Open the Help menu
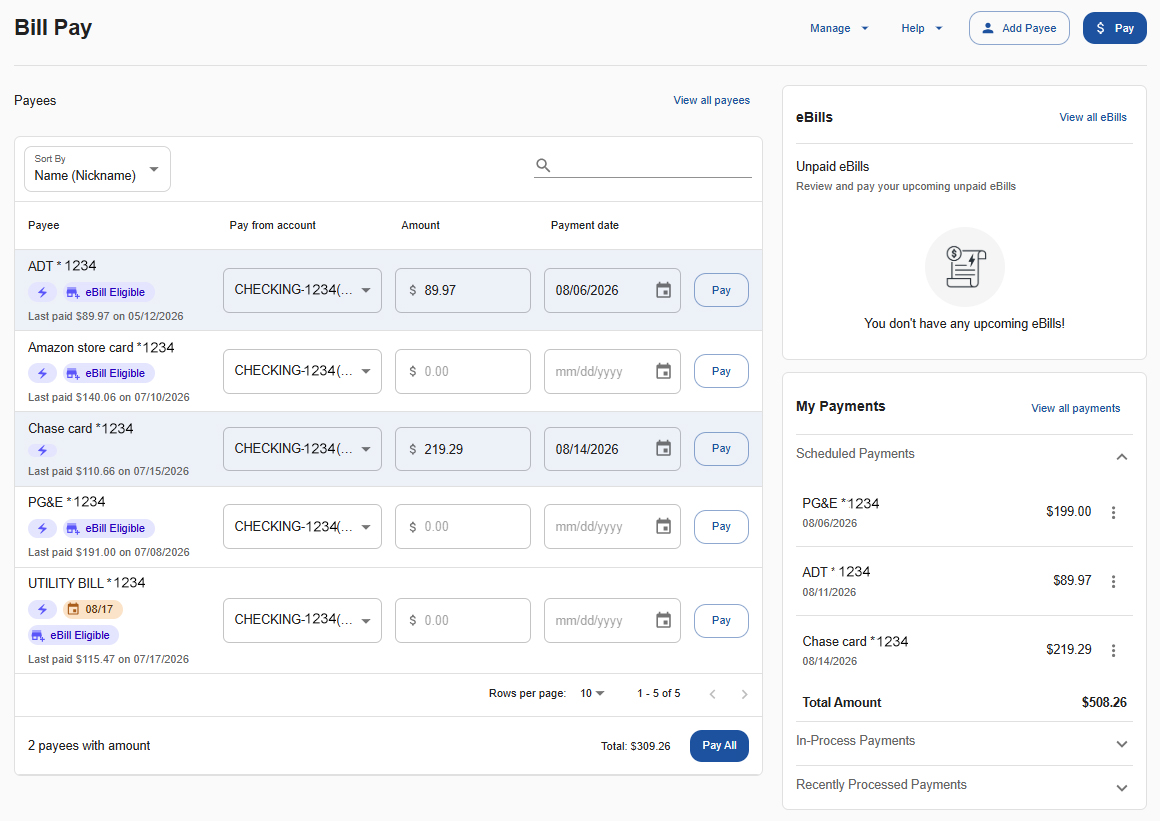 (x=922, y=28)
